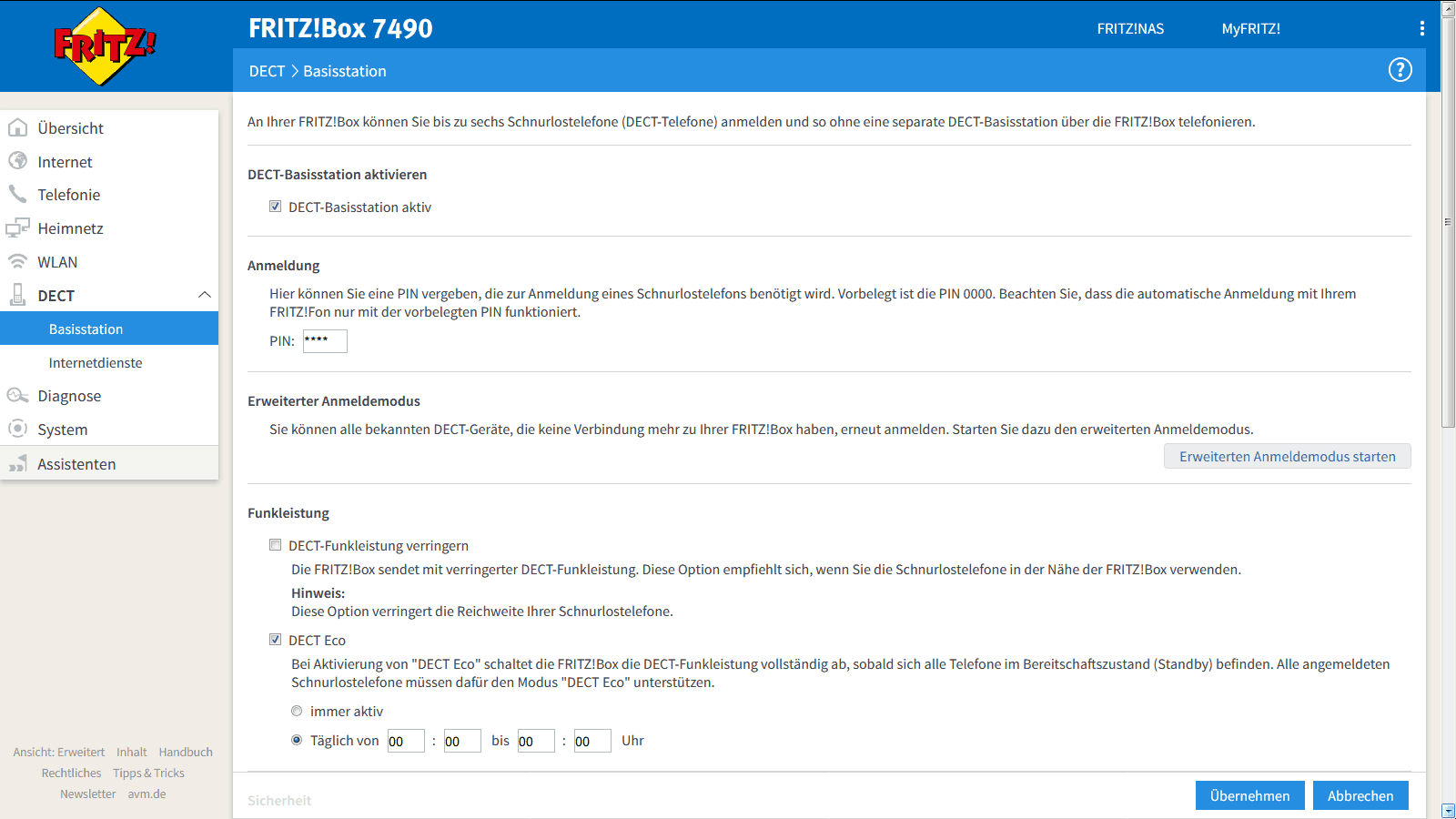Click the Assistenten wizard icon
Viewport: 1456px width, 819px height.
pos(17,464)
